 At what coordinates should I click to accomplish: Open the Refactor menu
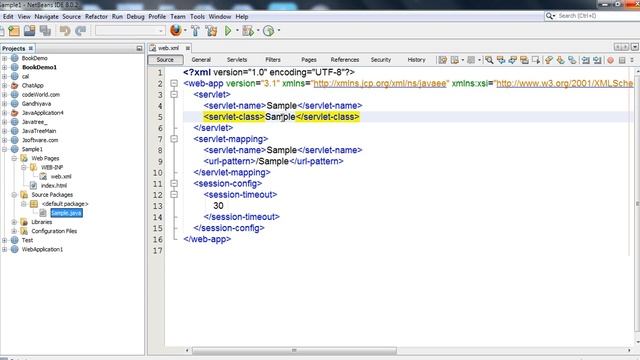(x=96, y=17)
